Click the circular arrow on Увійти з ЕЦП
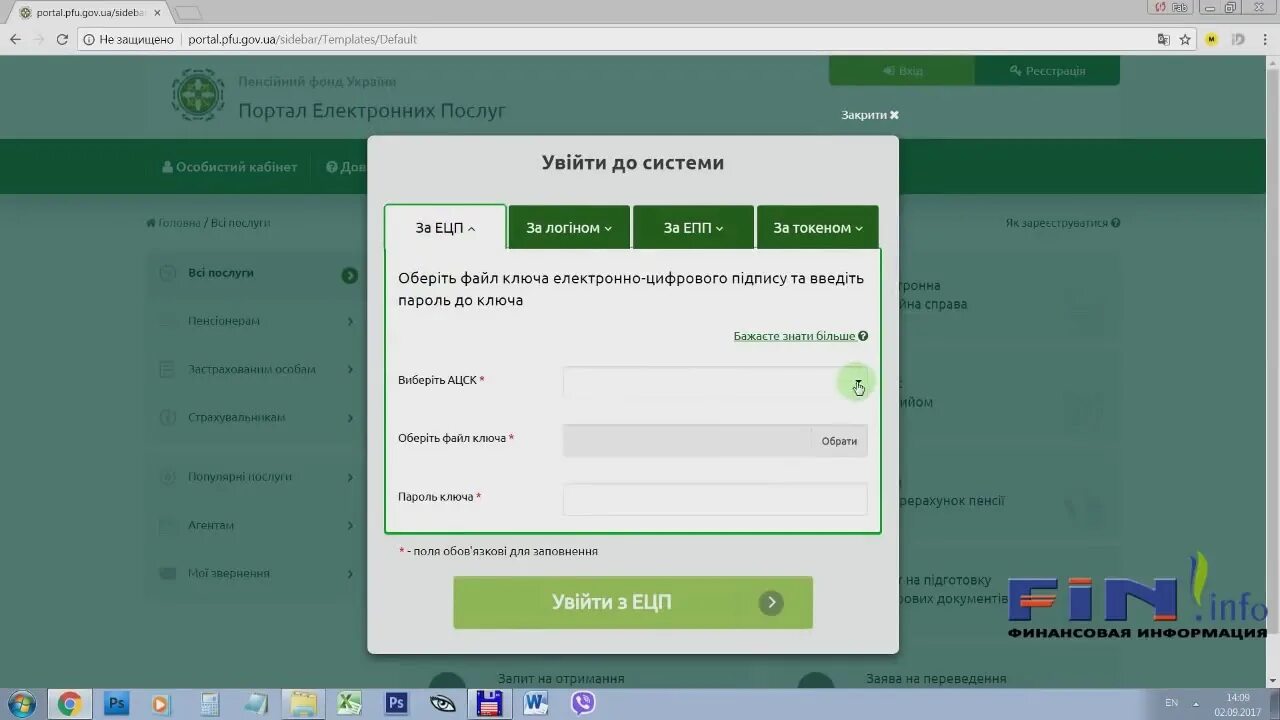 (771, 603)
